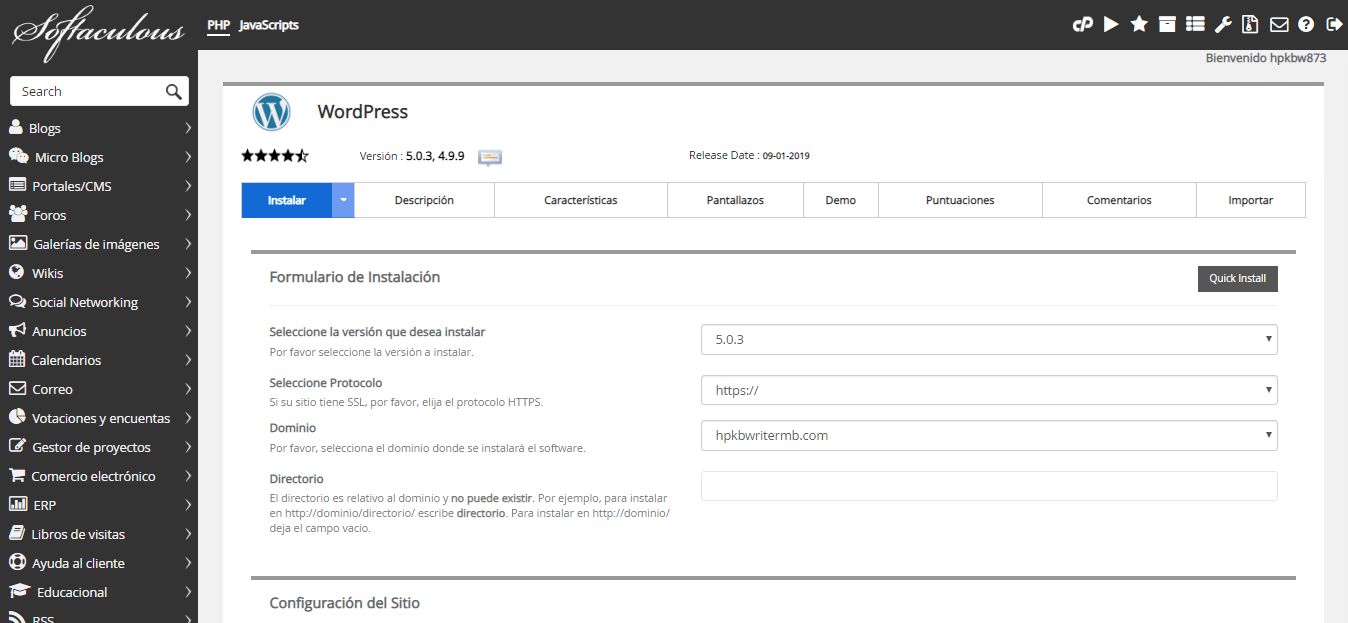
Task: Open the version dropdown showing 5.0.3
Action: tap(989, 339)
